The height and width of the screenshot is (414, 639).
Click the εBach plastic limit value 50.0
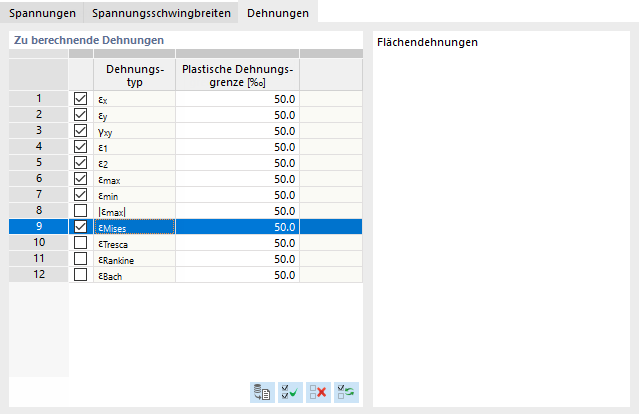click(x=238, y=275)
